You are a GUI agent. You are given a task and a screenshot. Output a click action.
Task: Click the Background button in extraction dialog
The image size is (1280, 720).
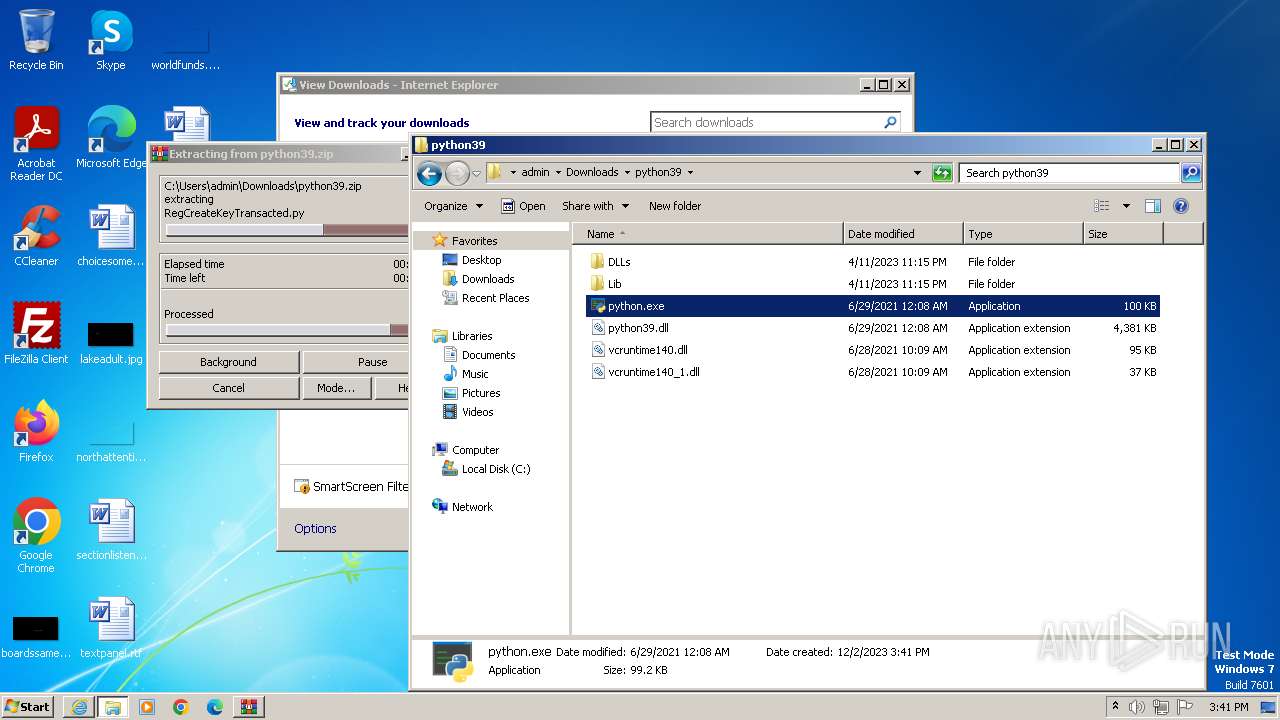[228, 362]
